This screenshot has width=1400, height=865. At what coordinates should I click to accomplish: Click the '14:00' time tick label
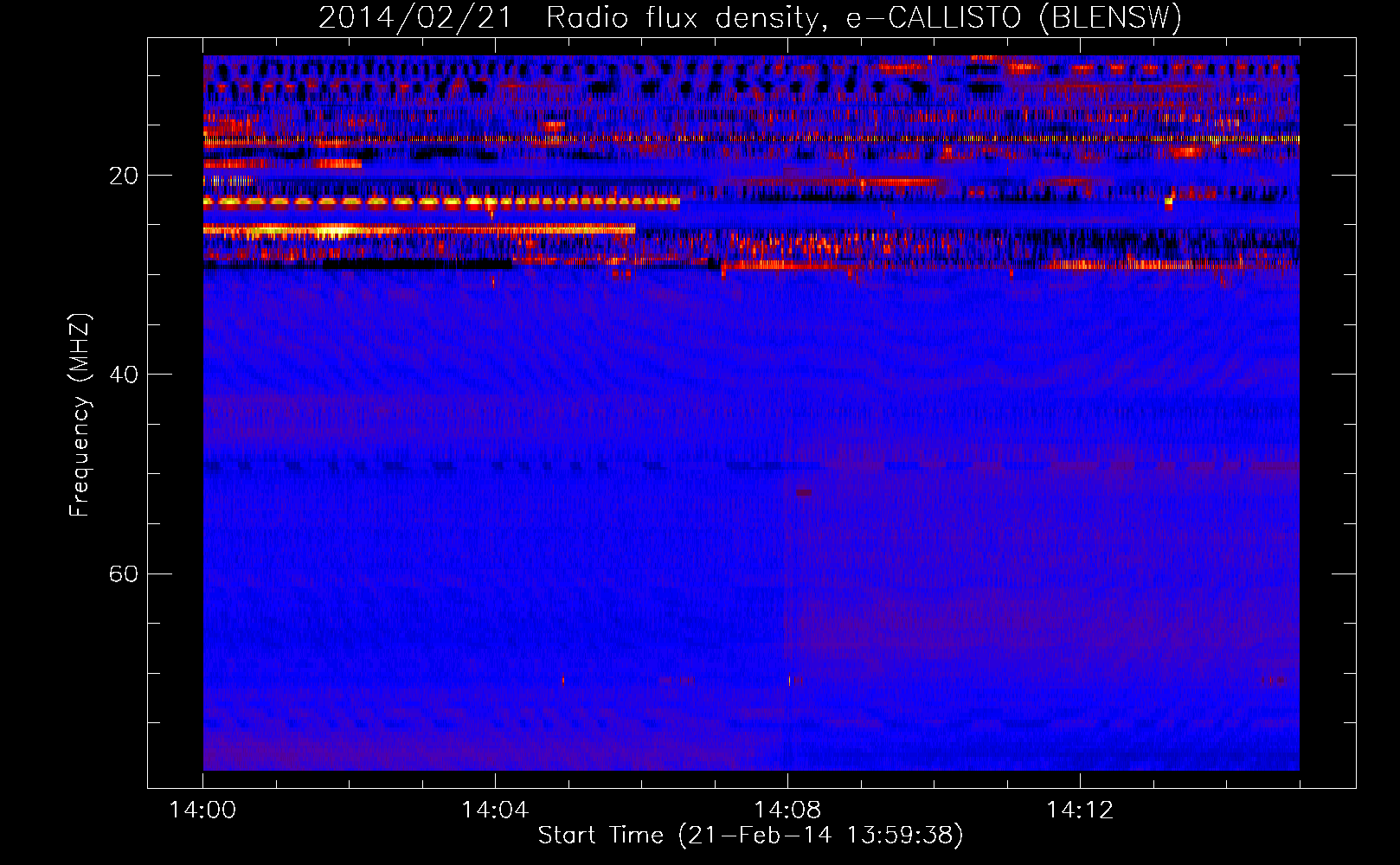202,810
